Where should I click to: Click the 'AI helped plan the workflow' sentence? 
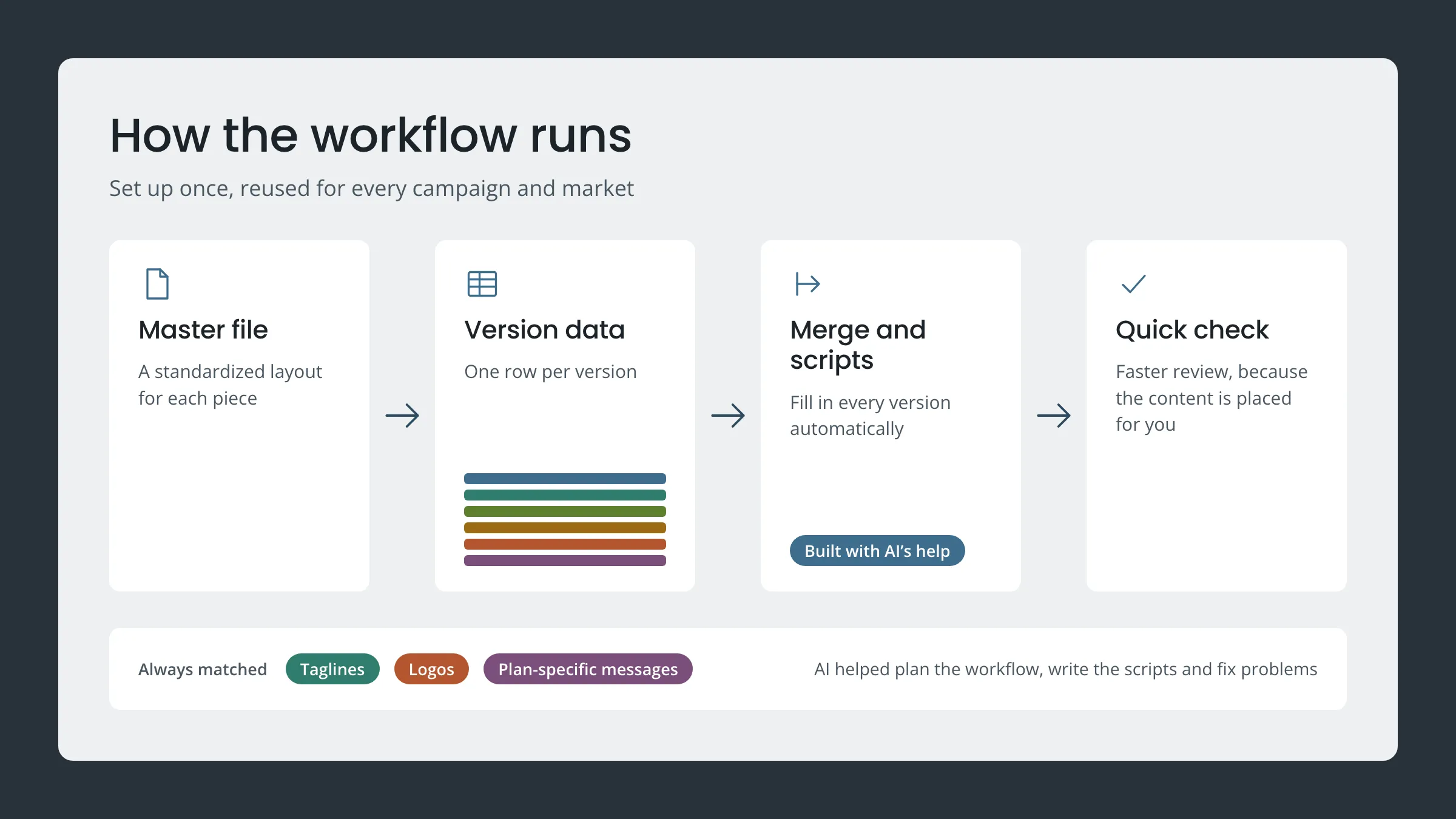(1065, 669)
